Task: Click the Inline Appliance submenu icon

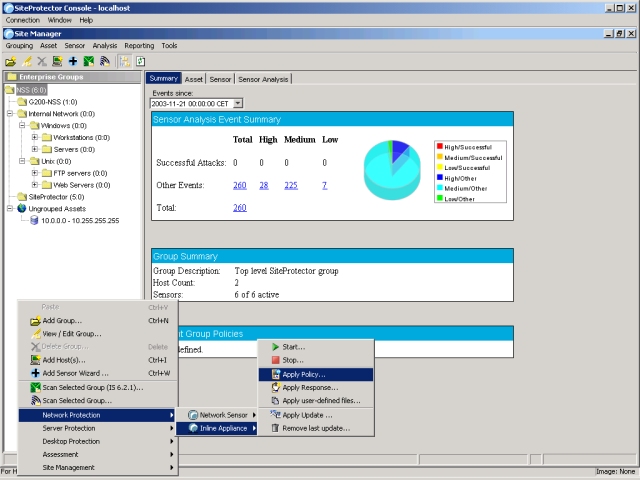Action: click(193, 428)
